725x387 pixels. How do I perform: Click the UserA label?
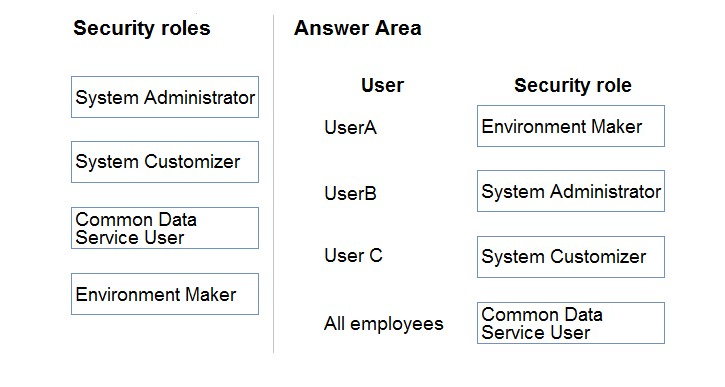(x=350, y=128)
